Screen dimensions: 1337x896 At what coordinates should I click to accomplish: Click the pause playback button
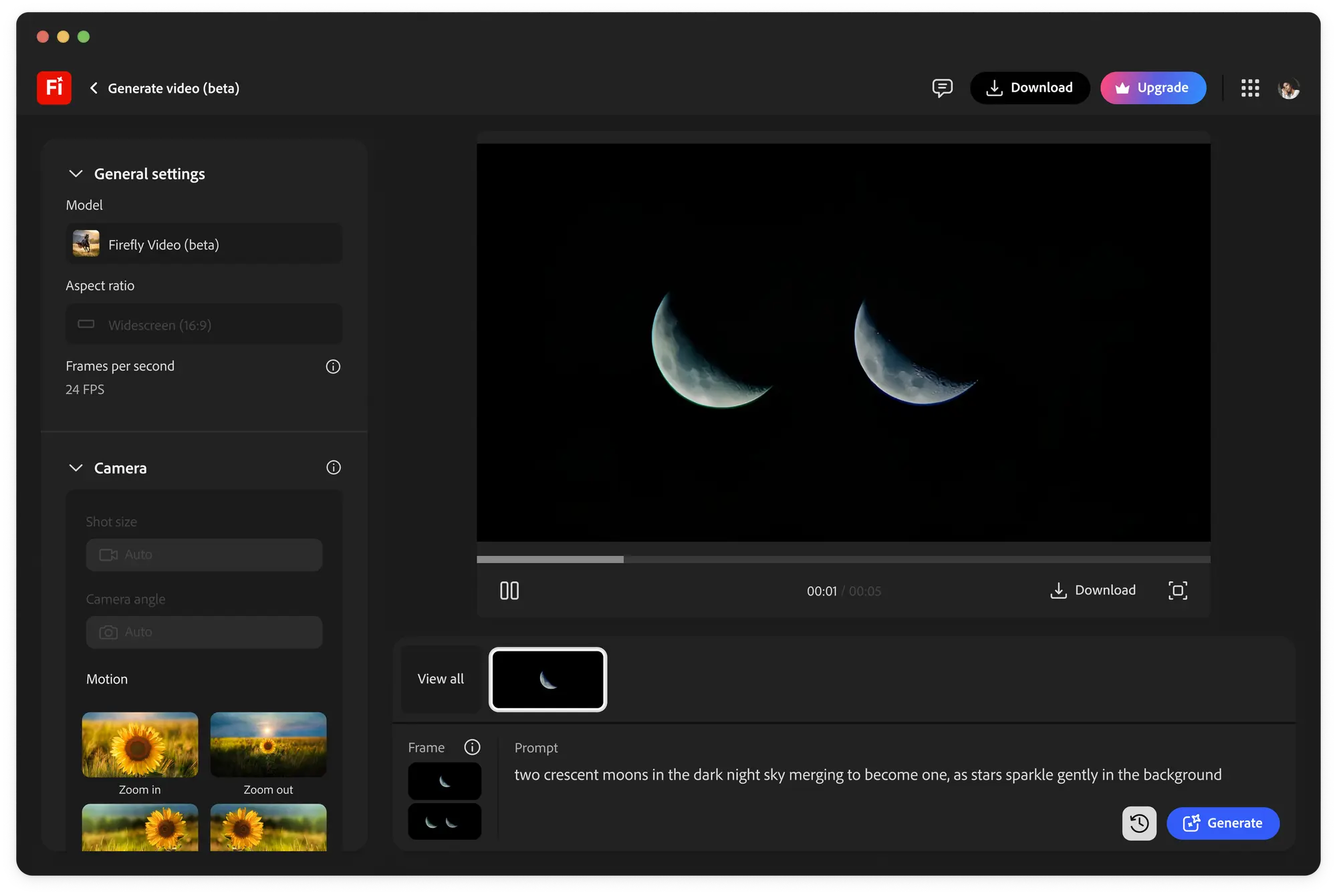coord(509,590)
